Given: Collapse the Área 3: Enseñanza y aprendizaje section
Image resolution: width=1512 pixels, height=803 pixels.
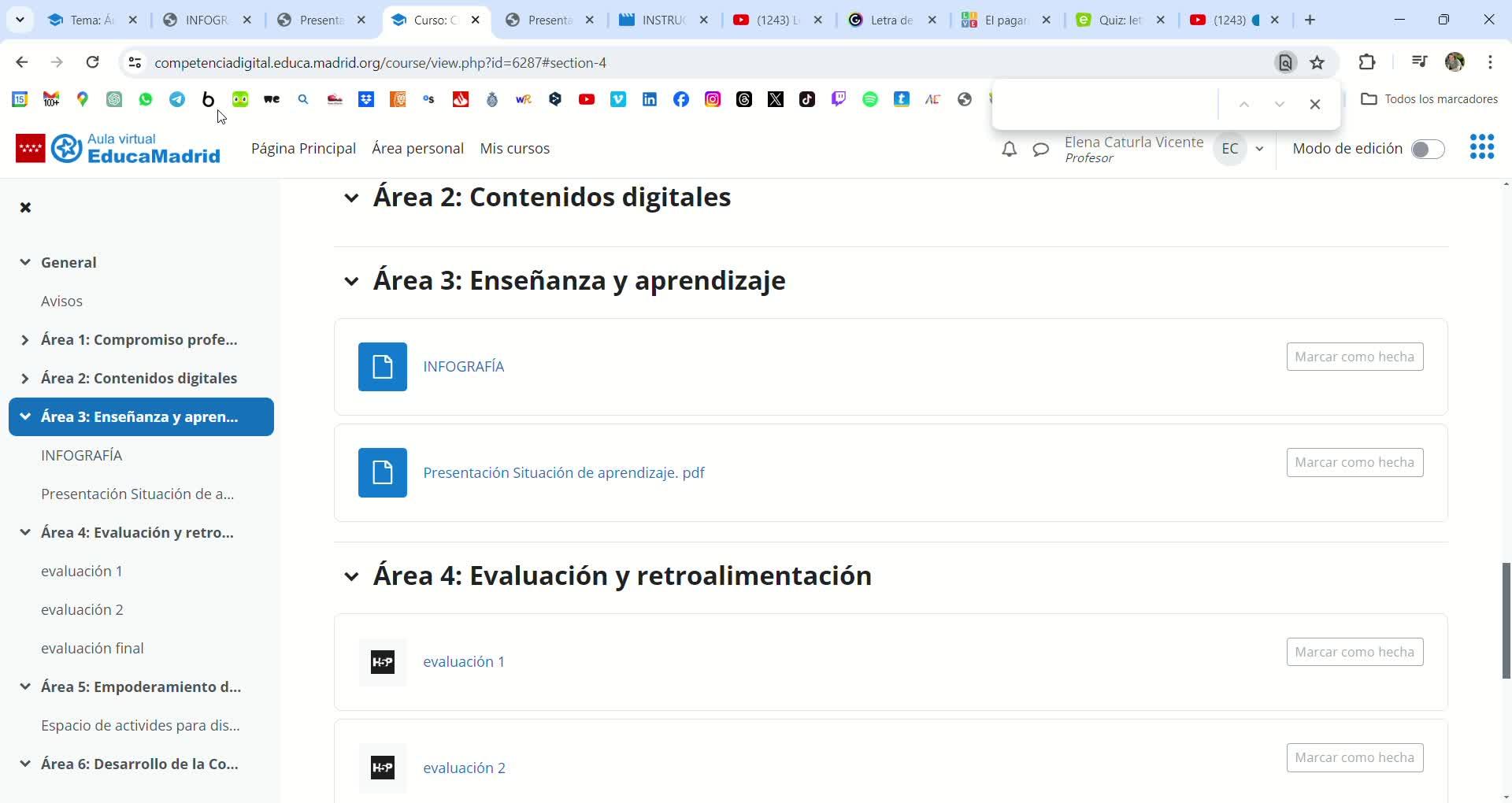Looking at the screenshot, I should point(351,281).
